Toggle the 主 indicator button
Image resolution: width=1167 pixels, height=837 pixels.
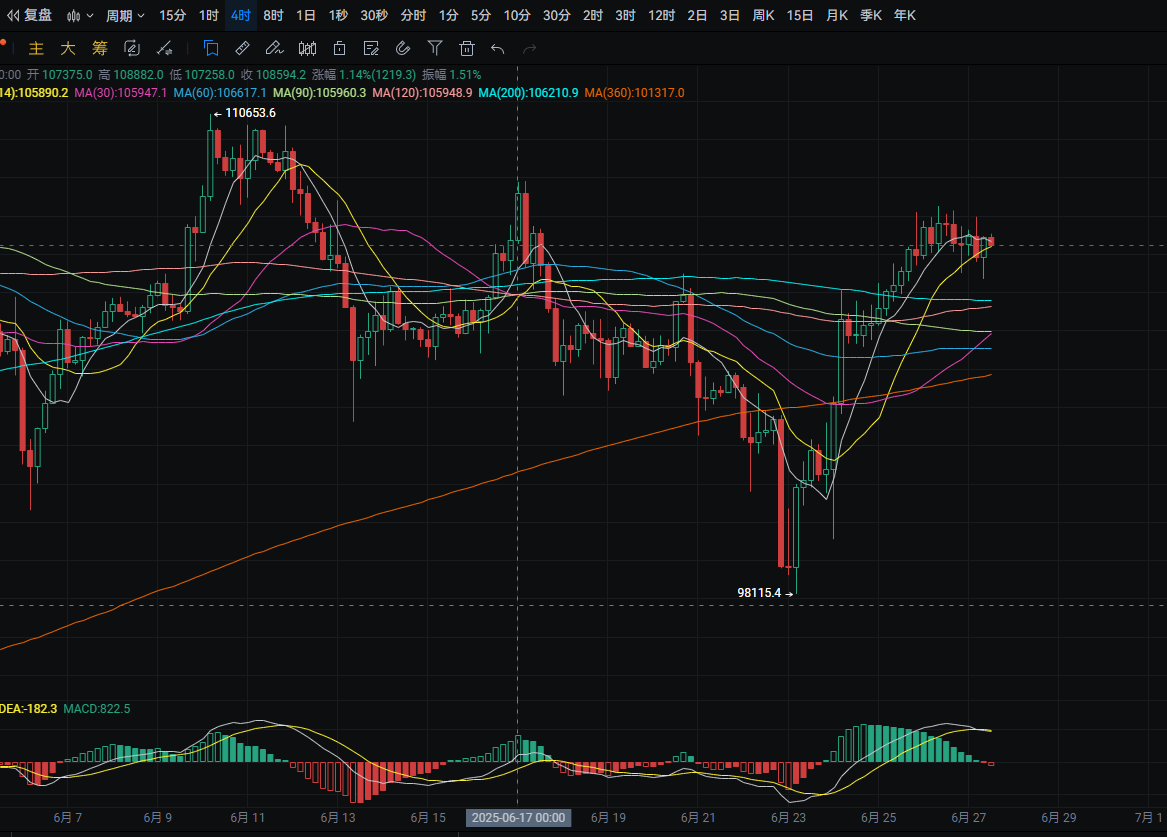36,48
